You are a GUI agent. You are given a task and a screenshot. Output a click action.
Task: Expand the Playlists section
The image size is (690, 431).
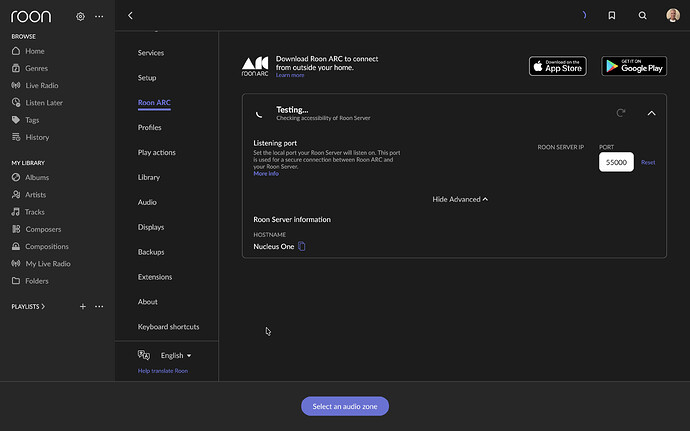click(x=28, y=306)
